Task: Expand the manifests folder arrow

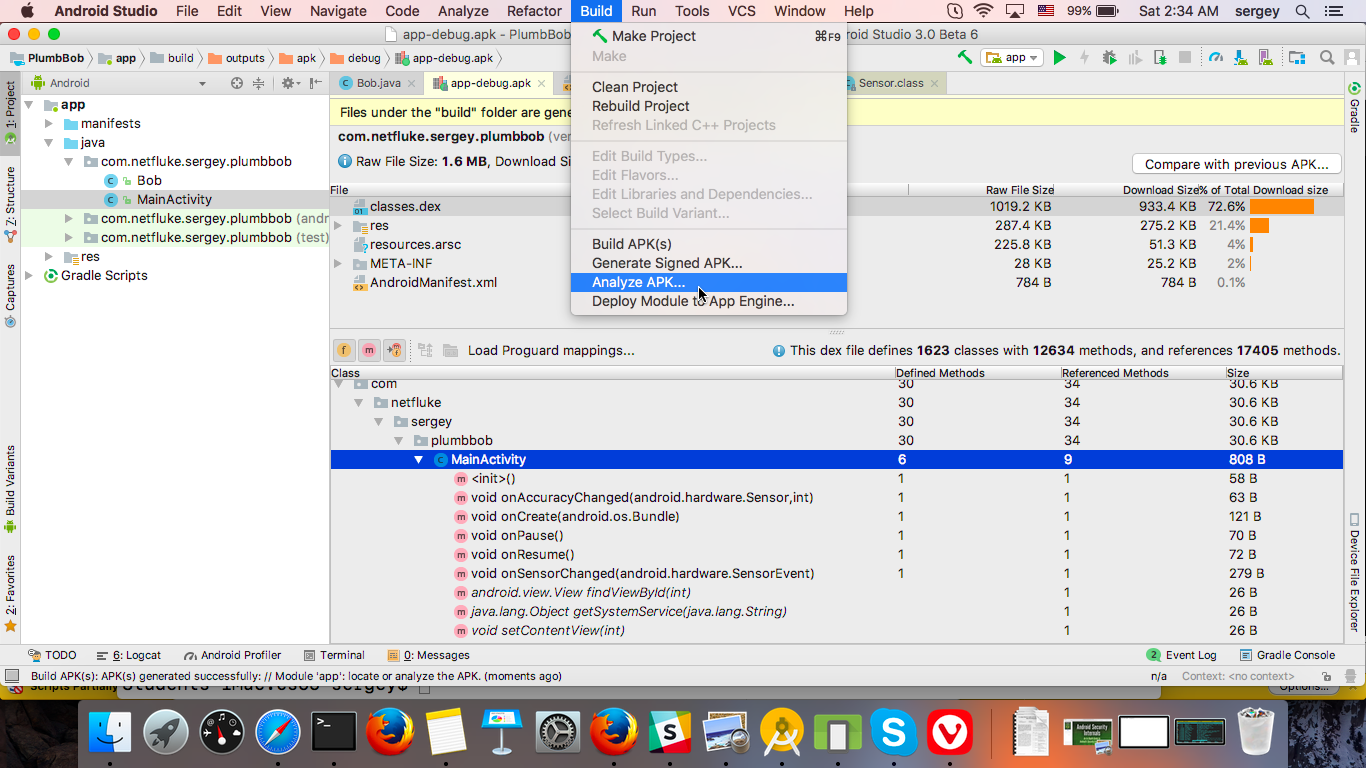Action: click(49, 124)
